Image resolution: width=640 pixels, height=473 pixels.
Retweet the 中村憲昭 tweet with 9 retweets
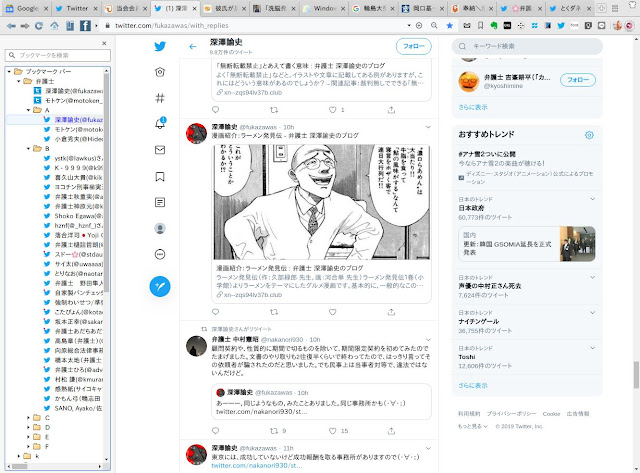coord(274,431)
